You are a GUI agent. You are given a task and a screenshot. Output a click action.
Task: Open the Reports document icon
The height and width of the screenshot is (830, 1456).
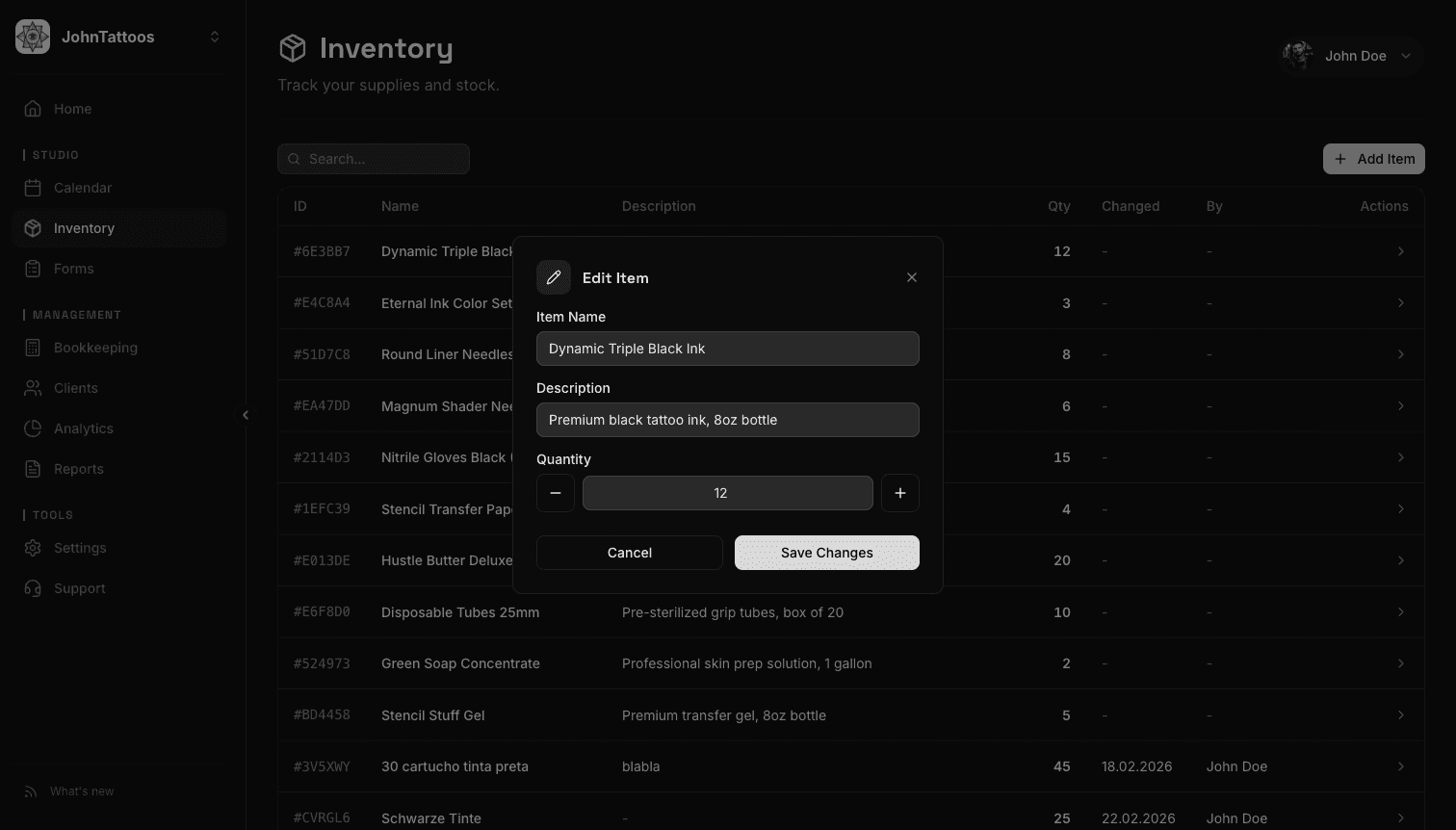pos(34,468)
